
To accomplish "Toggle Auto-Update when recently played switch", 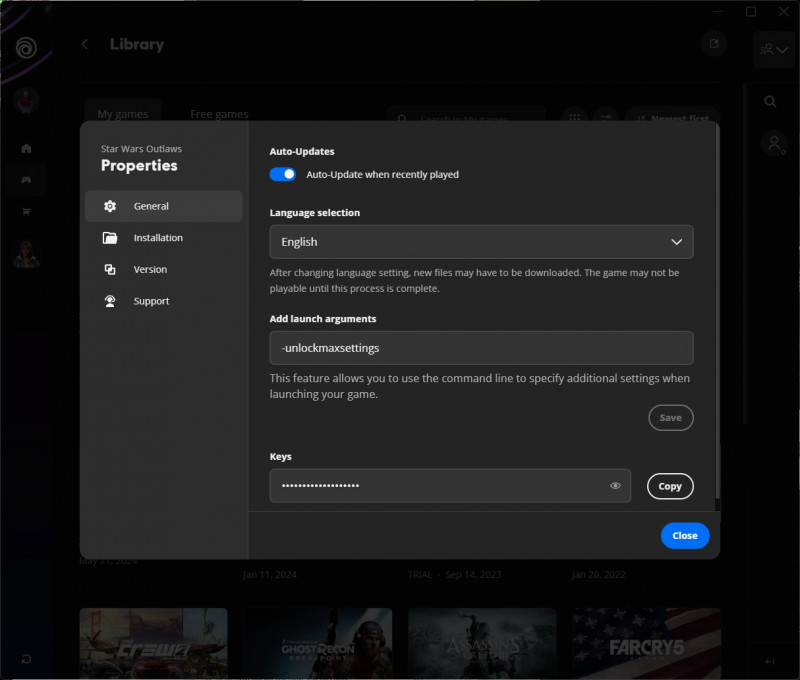I will coord(282,174).
